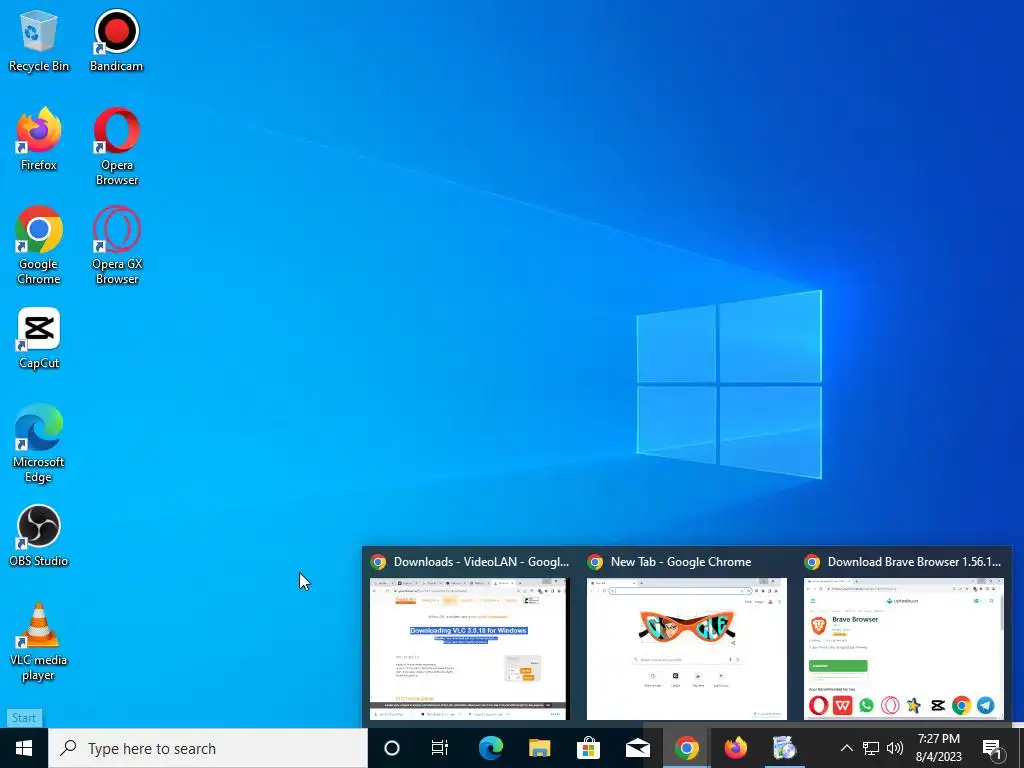Show hidden system tray icons chevron
The image size is (1024, 768).
[846, 748]
